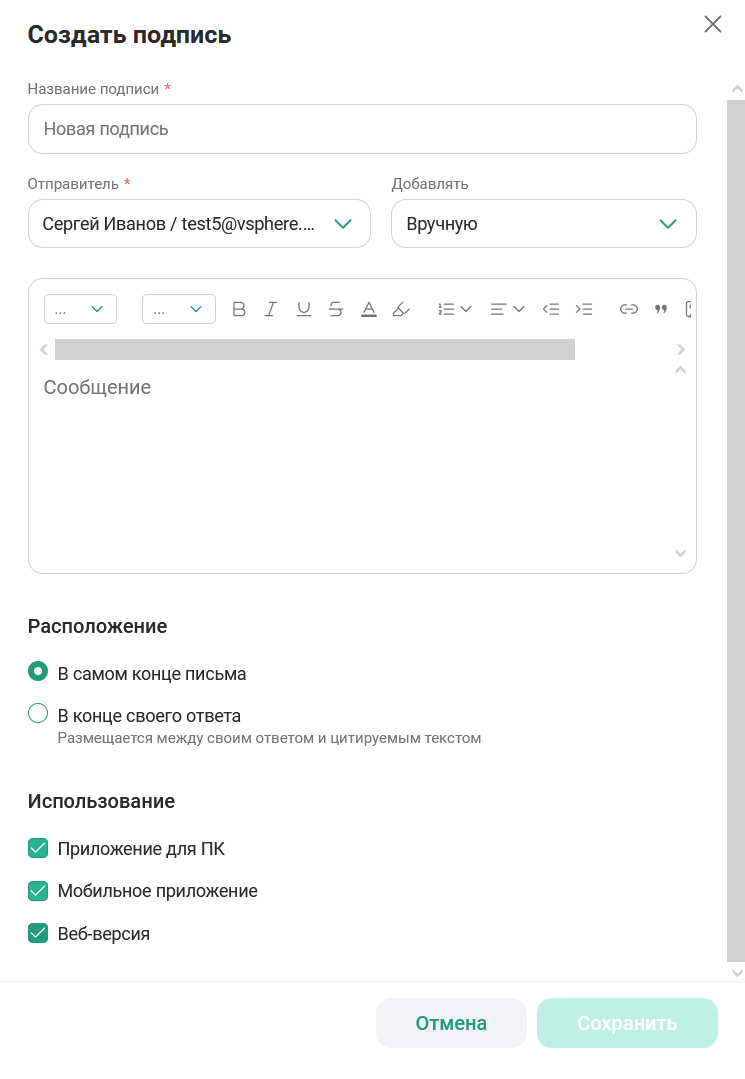Choose 'В конце своего ответа' placement
This screenshot has width=745, height=1079.
point(38,714)
